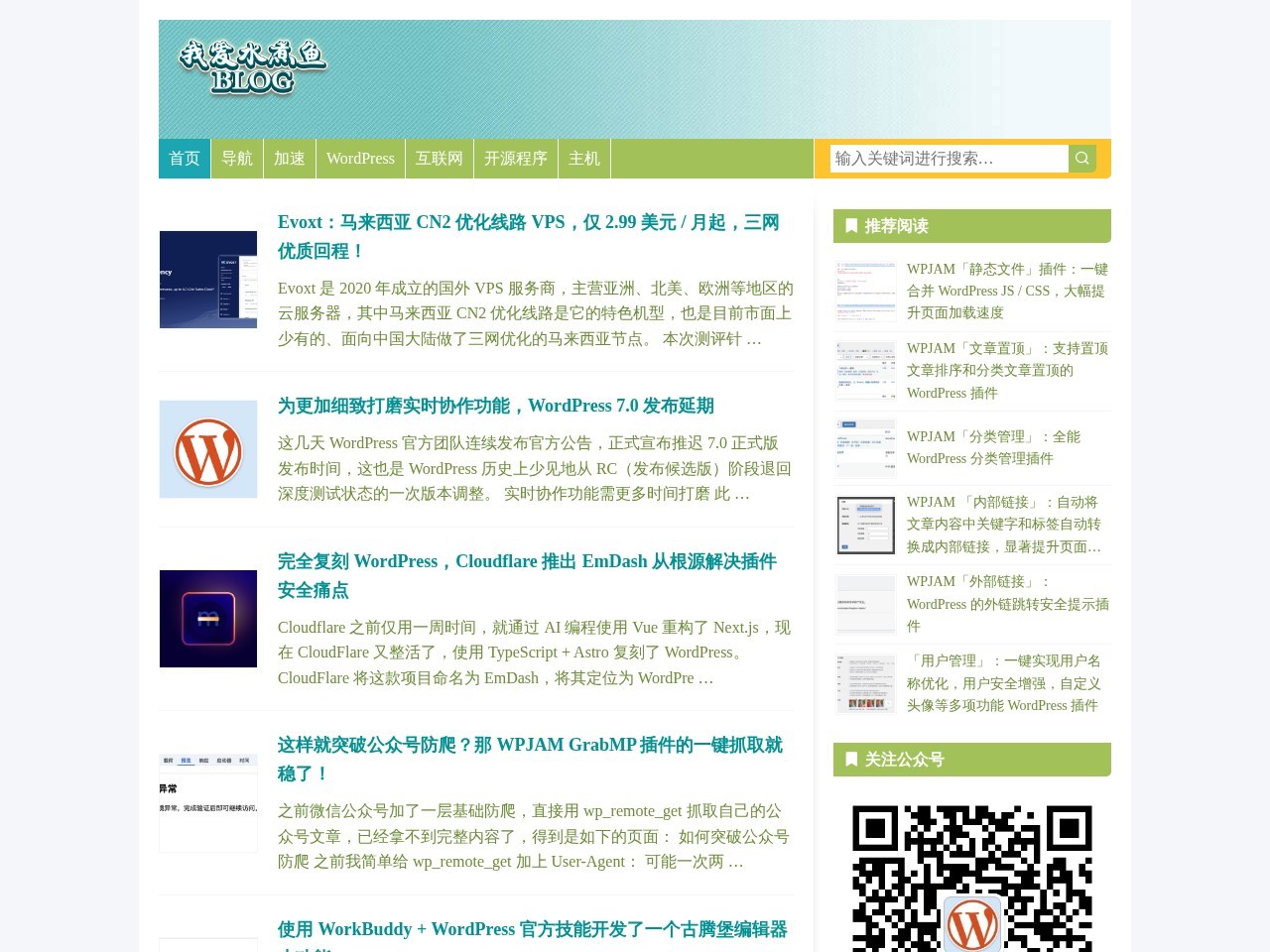Open WPJAM 静态文件 recommended reading link
1270x952 pixels.
coord(1007,291)
